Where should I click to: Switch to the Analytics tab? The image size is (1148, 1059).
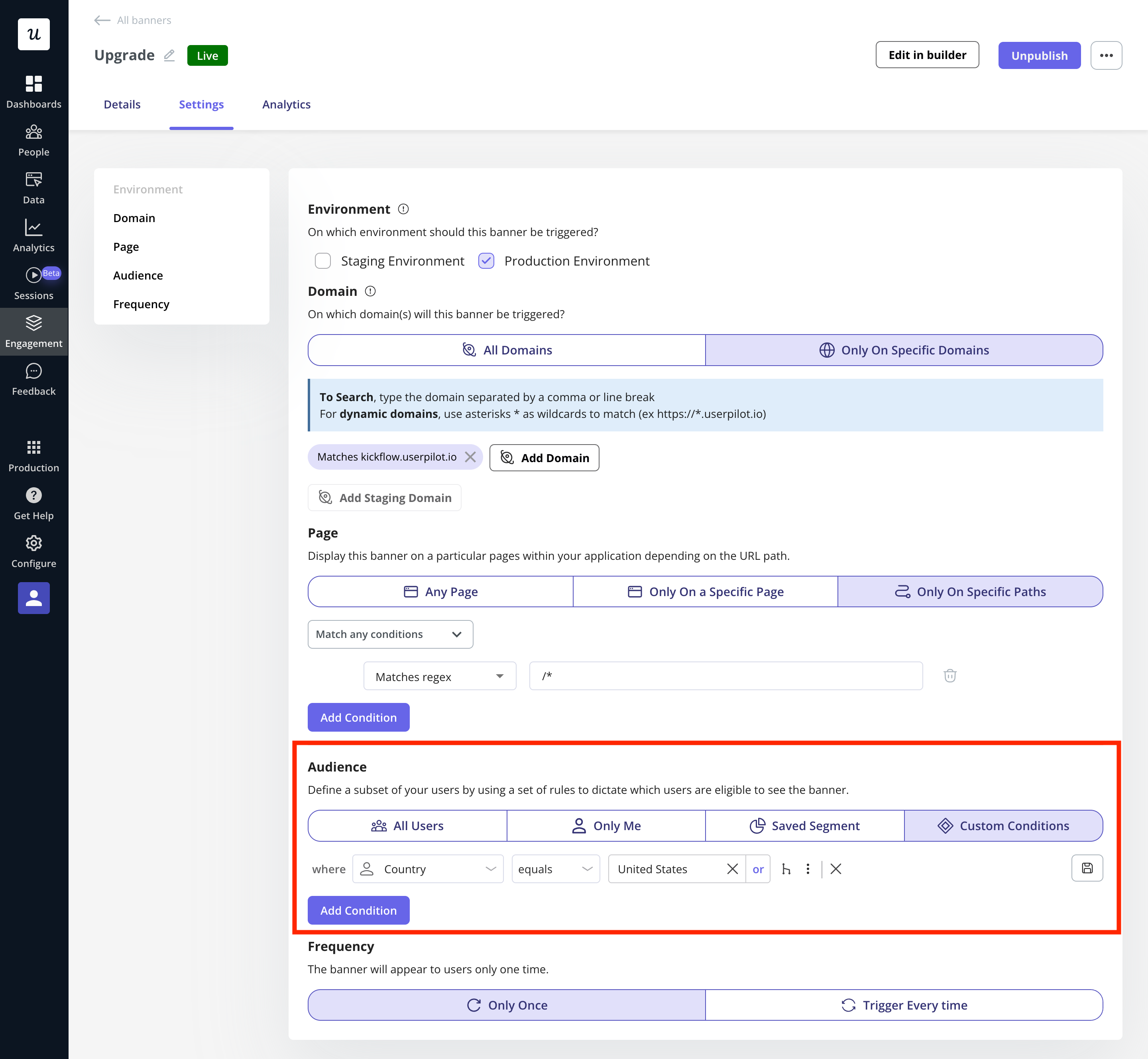286,104
